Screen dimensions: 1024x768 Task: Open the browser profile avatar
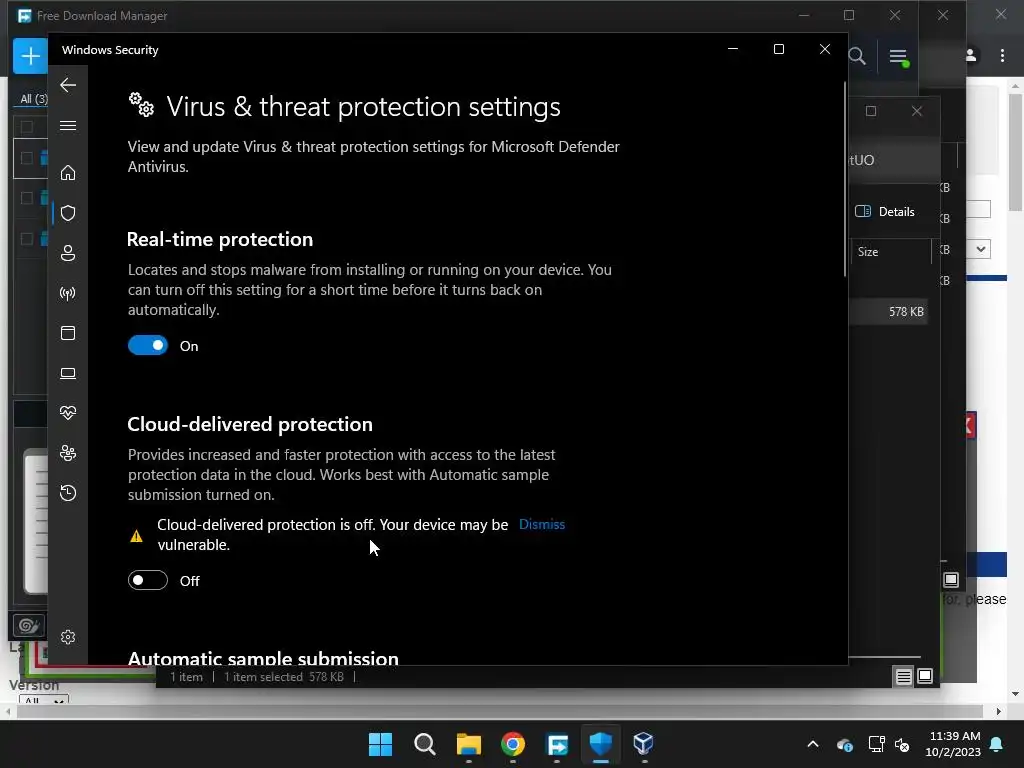[971, 56]
